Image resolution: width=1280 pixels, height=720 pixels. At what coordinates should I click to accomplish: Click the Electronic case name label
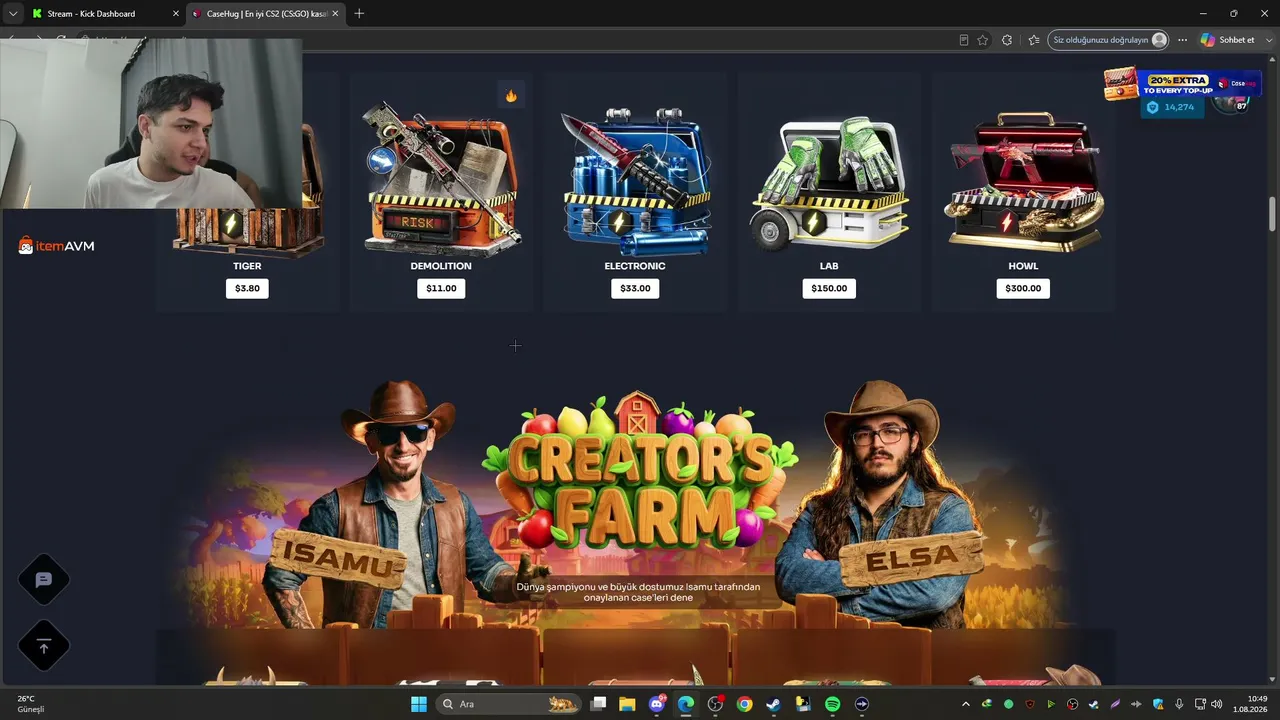tap(635, 266)
